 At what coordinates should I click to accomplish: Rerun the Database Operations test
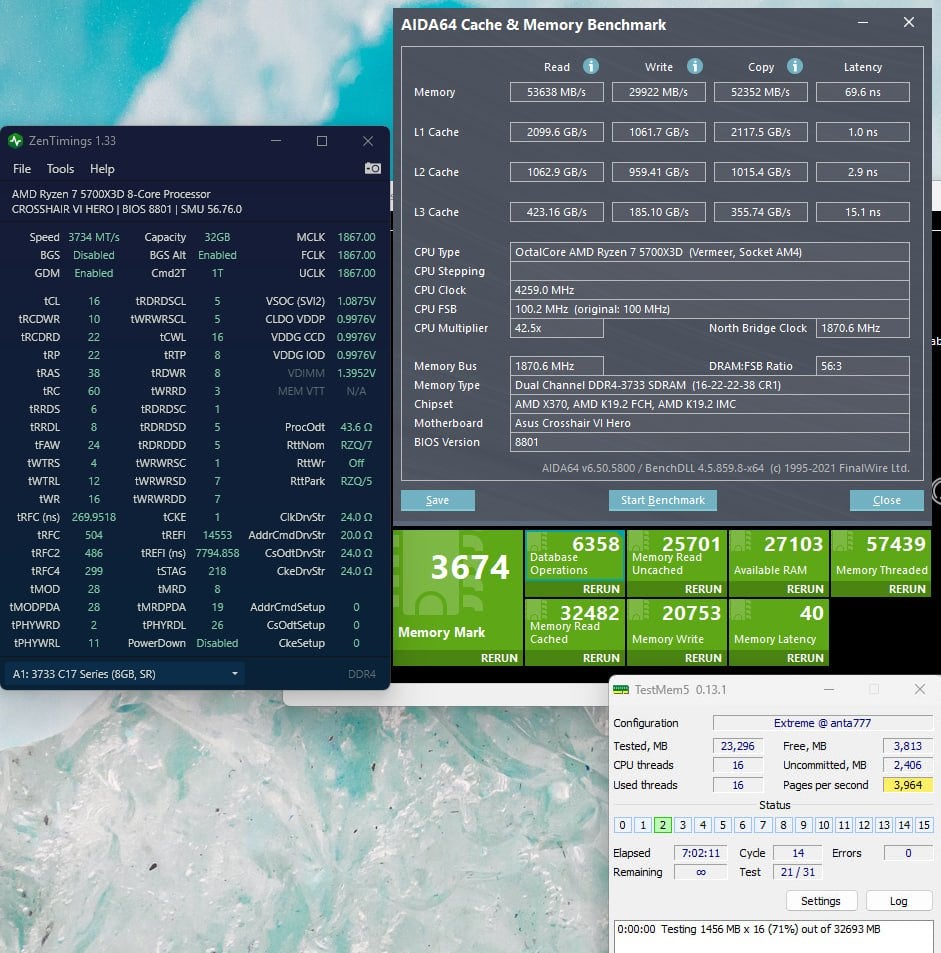(601, 589)
